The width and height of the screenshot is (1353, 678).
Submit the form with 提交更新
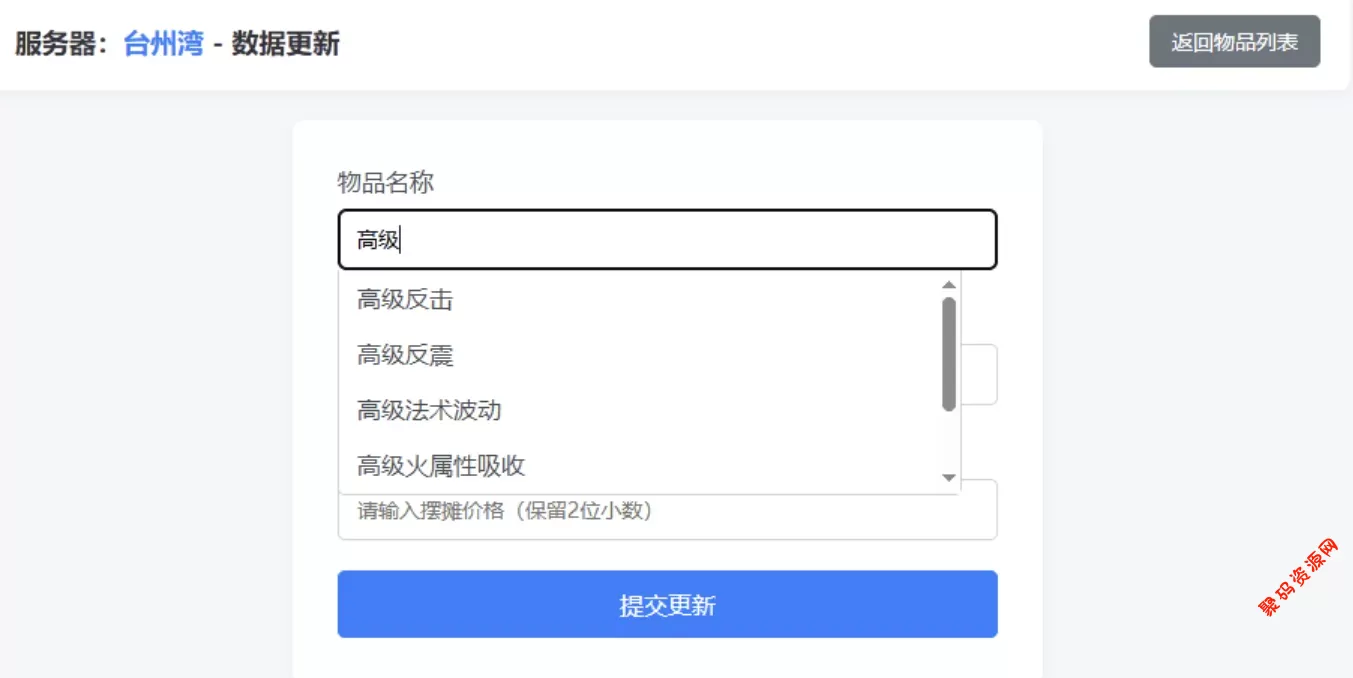pyautogui.click(x=667, y=604)
